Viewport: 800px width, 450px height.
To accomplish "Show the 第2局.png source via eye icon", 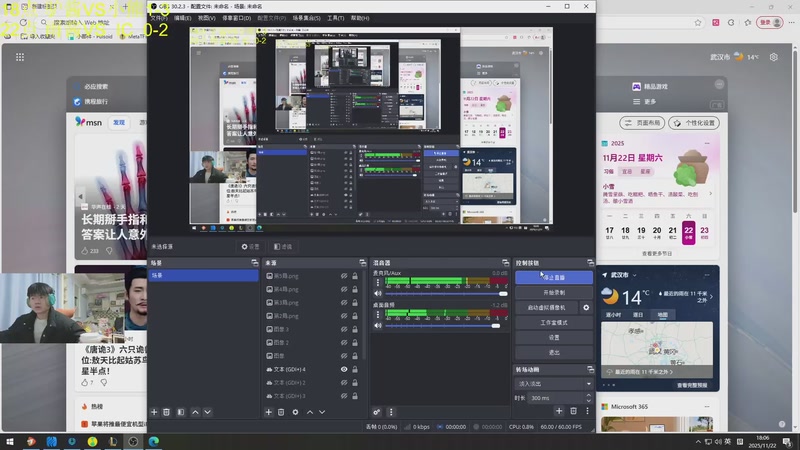I will 344,316.
